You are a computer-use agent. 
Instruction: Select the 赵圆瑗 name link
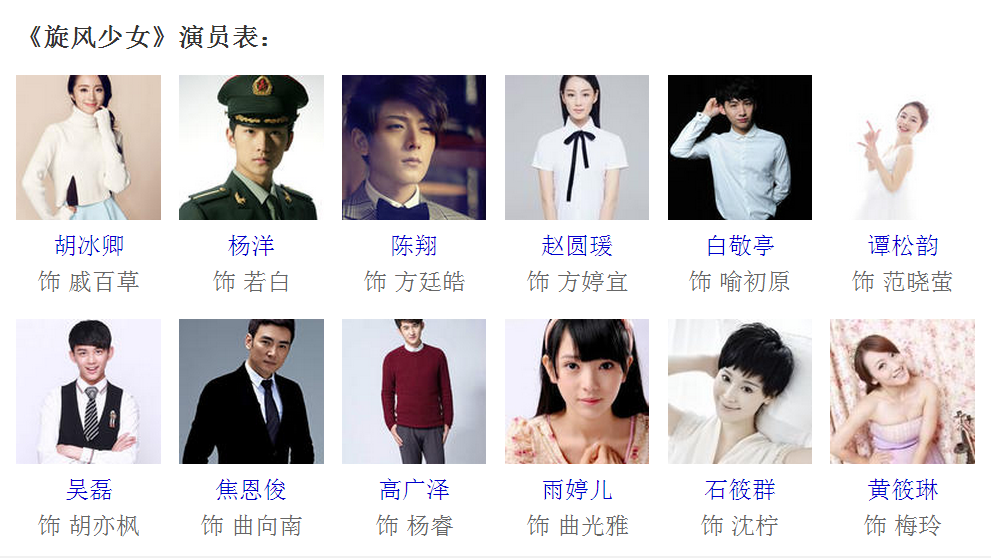pyautogui.click(x=577, y=245)
